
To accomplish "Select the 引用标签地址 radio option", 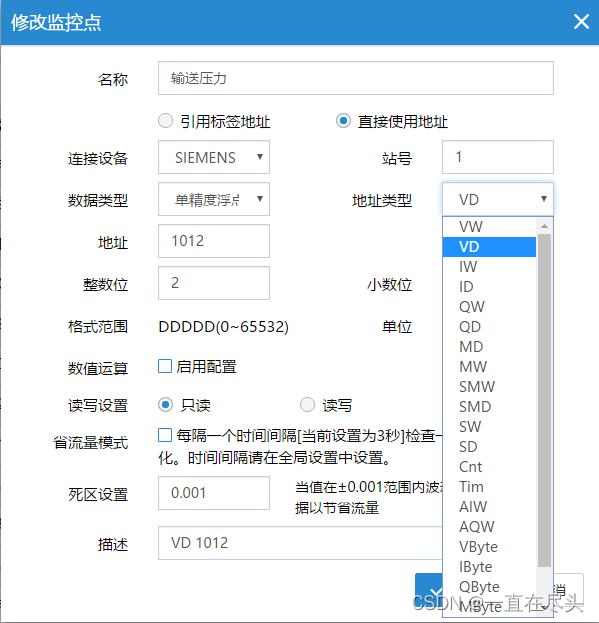I will point(165,121).
